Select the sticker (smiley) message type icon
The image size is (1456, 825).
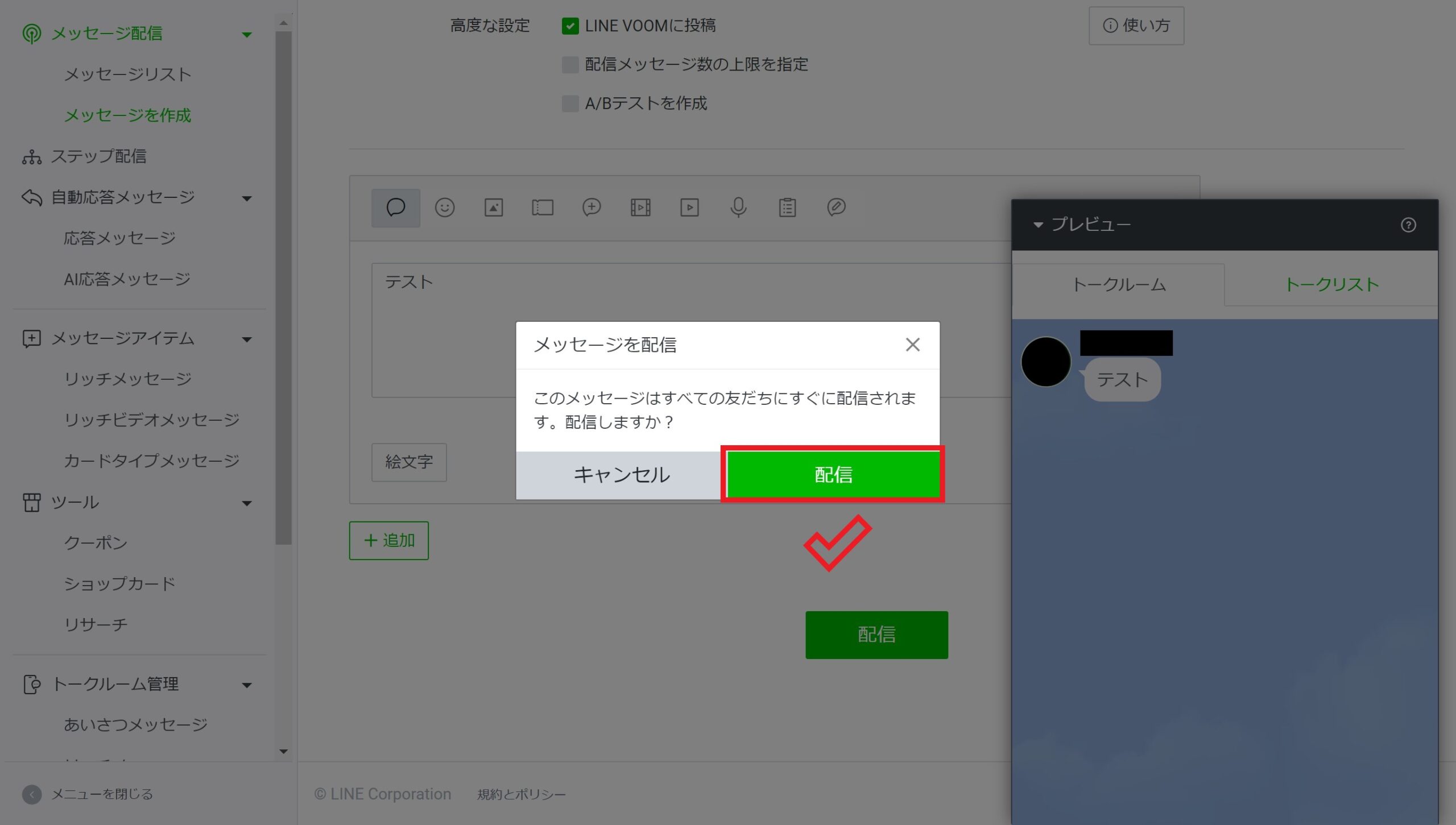click(x=444, y=208)
